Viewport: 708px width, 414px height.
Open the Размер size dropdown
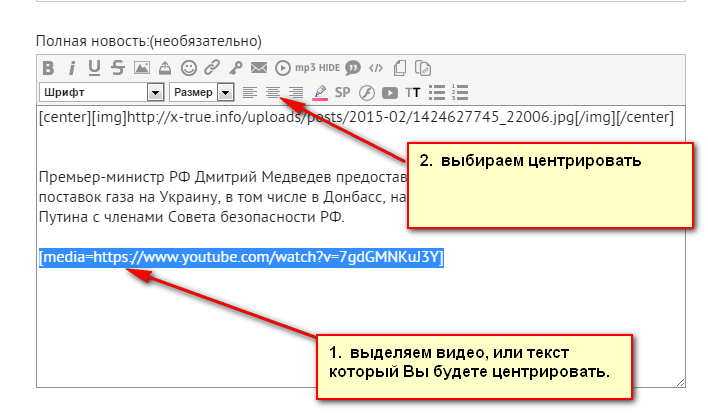[201, 93]
